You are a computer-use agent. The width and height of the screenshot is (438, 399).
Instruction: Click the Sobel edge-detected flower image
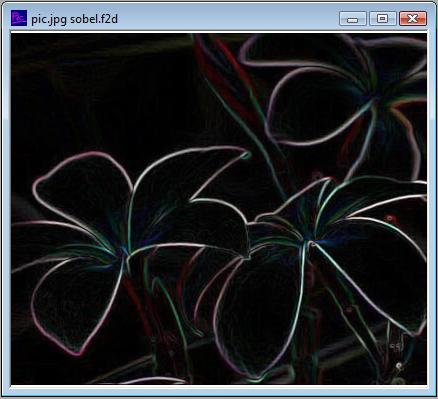point(219,208)
